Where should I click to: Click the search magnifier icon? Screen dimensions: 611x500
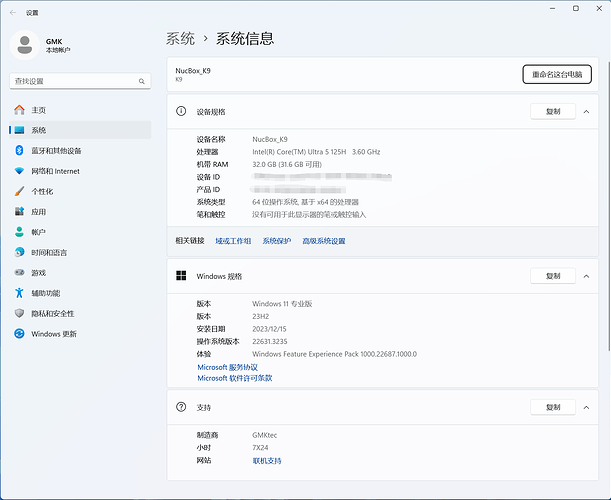pyautogui.click(x=144, y=81)
